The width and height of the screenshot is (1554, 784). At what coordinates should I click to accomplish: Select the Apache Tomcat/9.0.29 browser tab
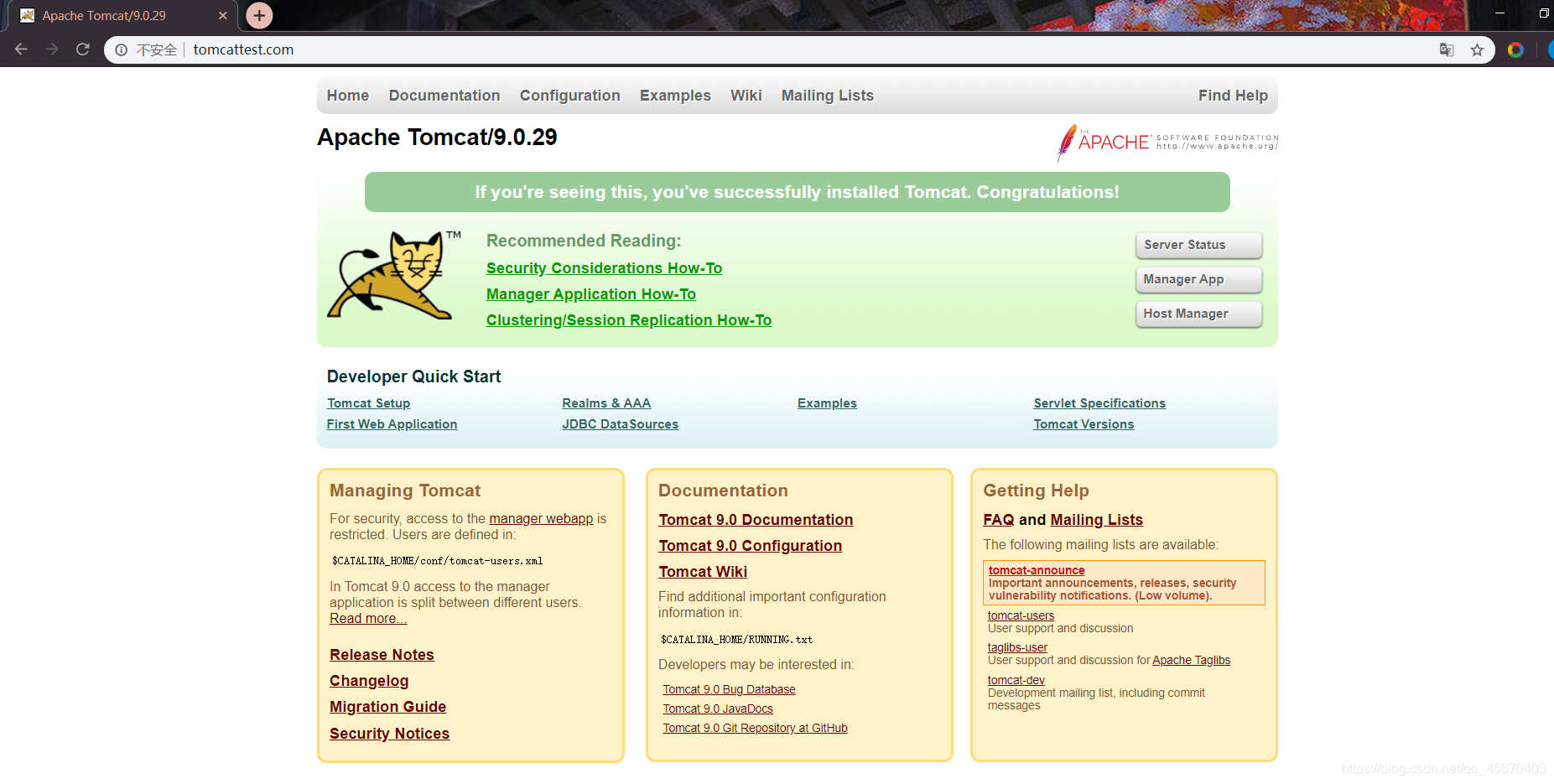pos(123,16)
